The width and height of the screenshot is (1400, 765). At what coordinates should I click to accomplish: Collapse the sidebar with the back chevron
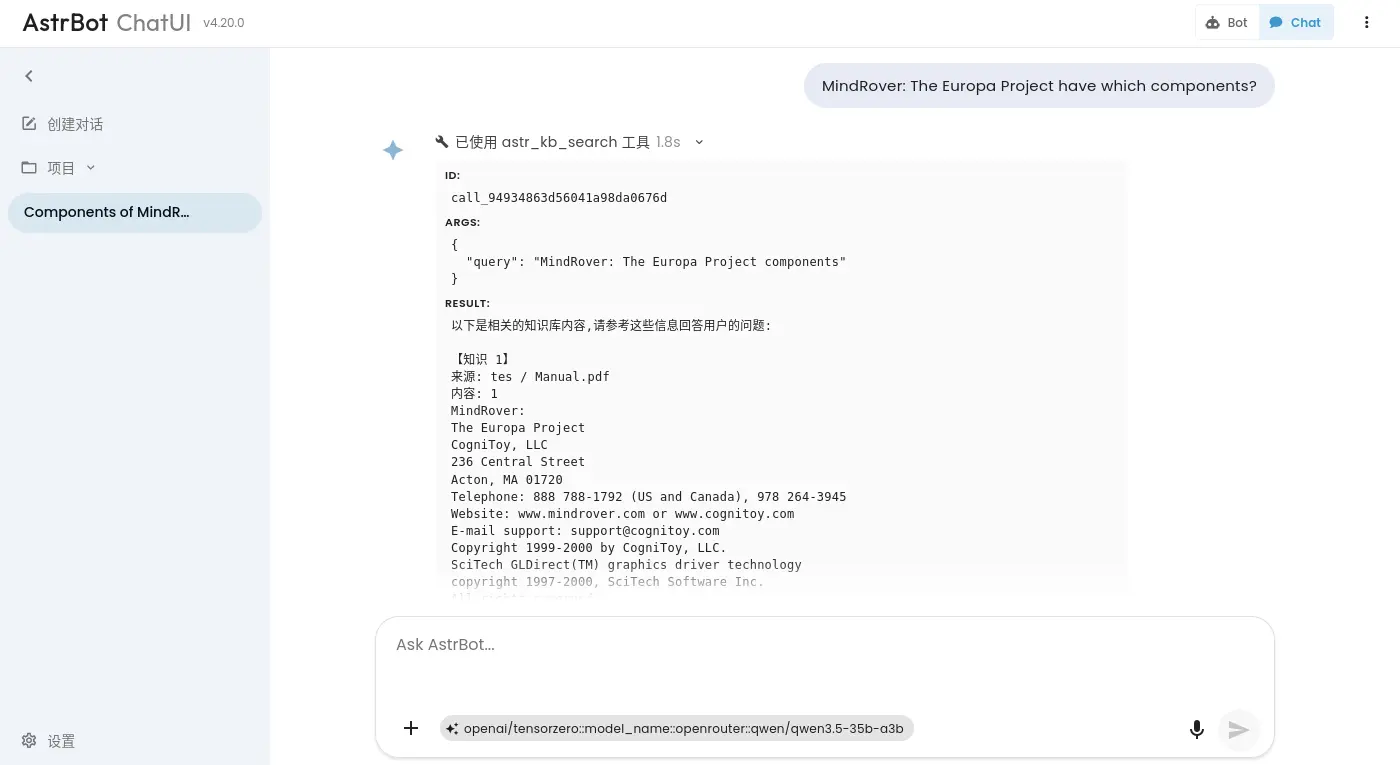[x=29, y=76]
